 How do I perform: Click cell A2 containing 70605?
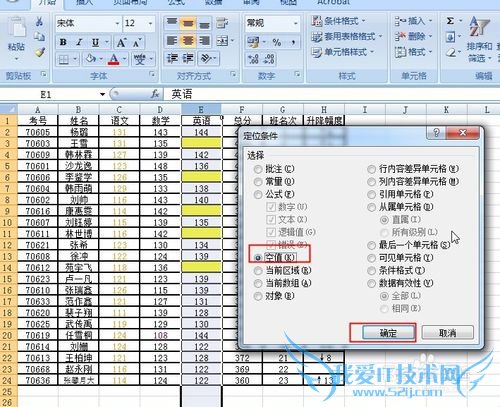pyautogui.click(x=38, y=132)
